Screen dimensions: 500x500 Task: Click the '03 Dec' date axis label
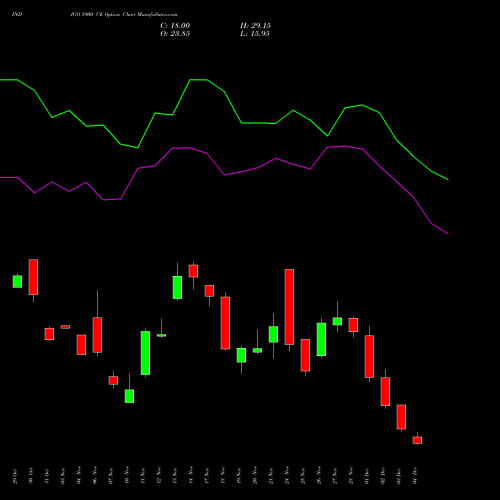pyautogui.click(x=399, y=476)
